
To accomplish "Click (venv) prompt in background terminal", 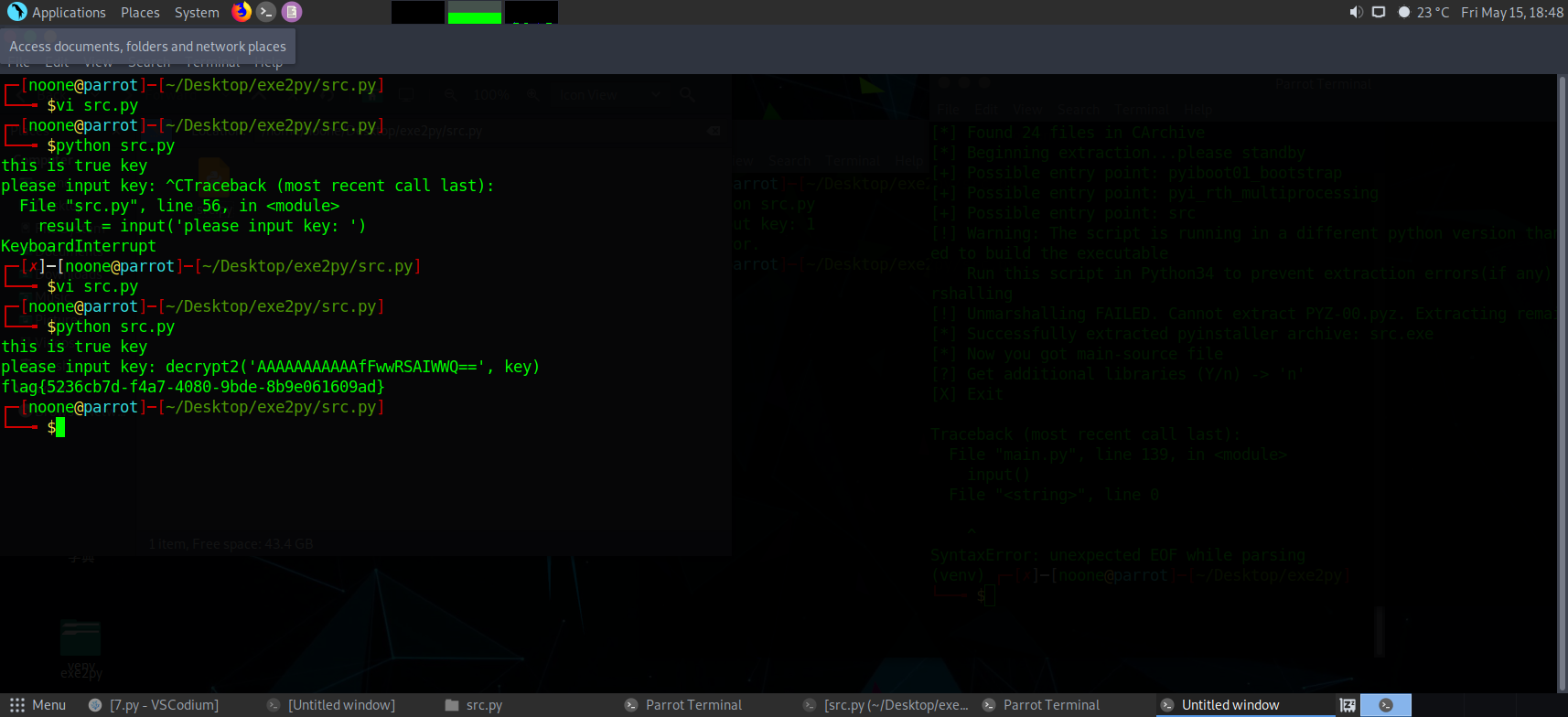I will pyautogui.click(x=957, y=575).
